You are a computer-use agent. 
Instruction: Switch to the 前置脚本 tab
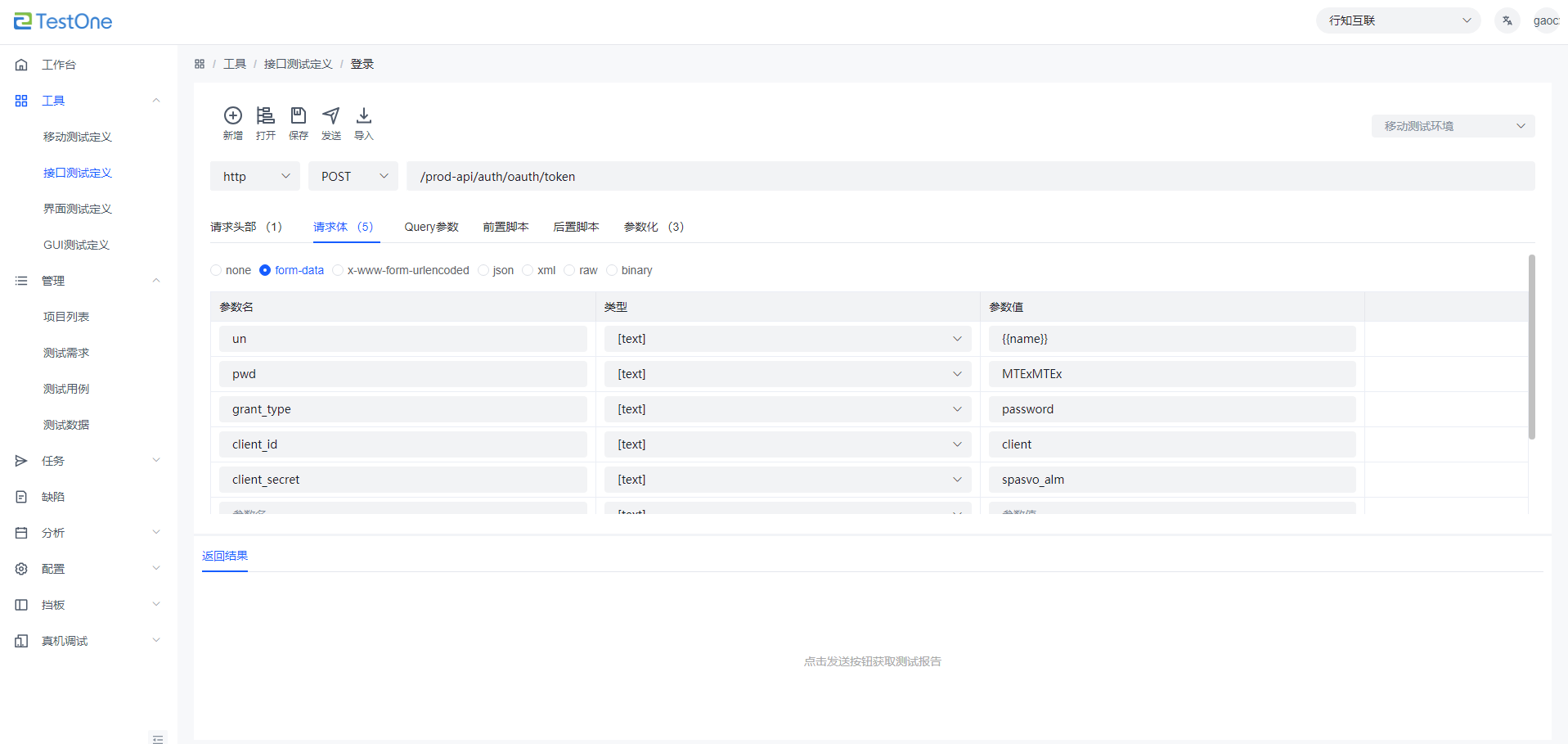505,227
